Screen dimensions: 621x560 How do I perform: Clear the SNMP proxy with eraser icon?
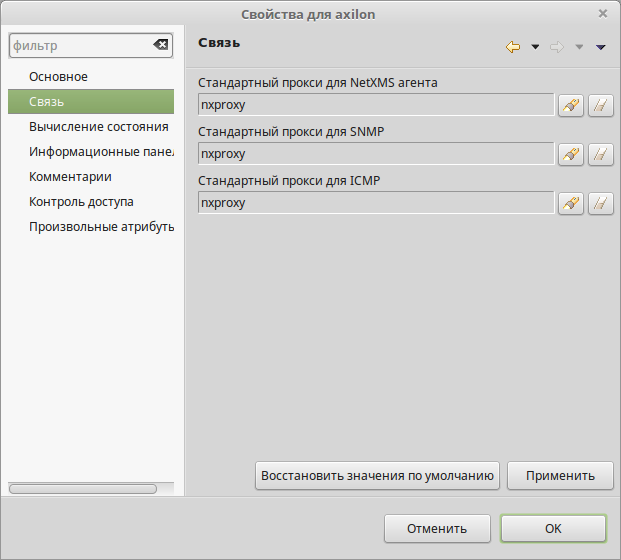pyautogui.click(x=600, y=154)
